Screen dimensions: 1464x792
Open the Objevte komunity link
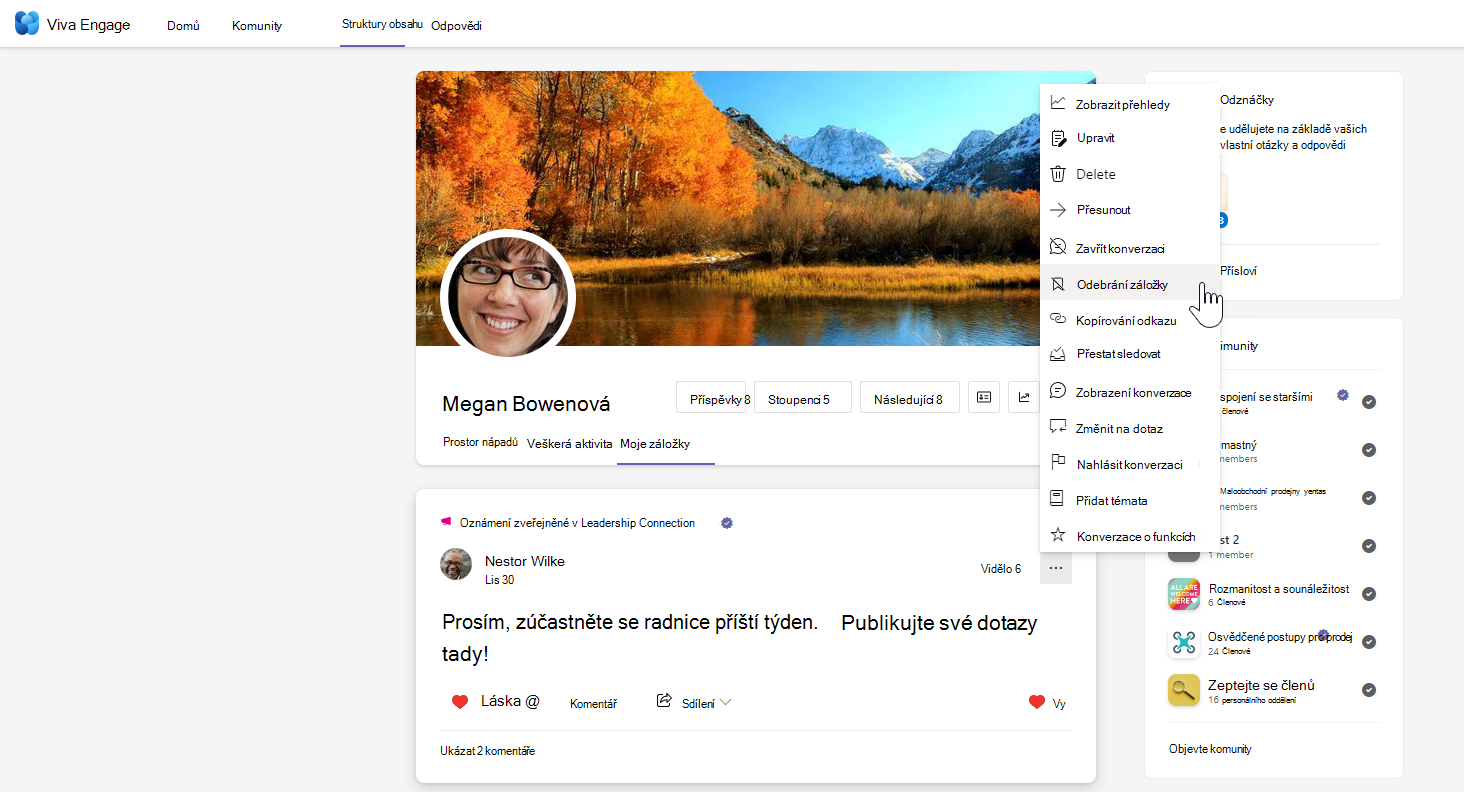pyautogui.click(x=1210, y=749)
